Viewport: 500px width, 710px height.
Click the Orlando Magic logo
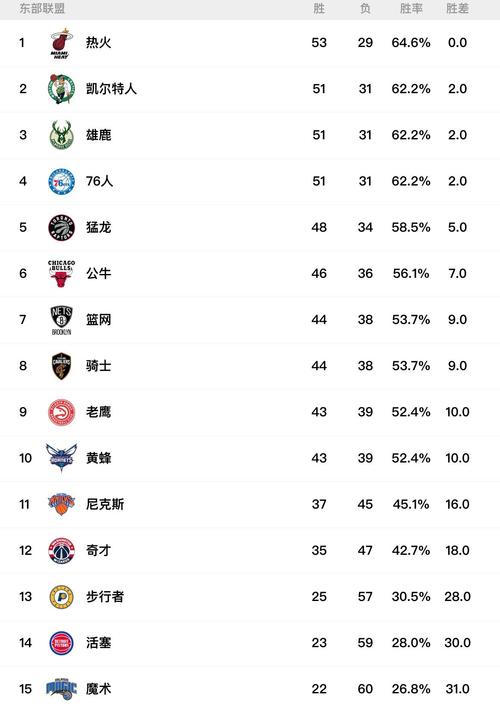61,689
